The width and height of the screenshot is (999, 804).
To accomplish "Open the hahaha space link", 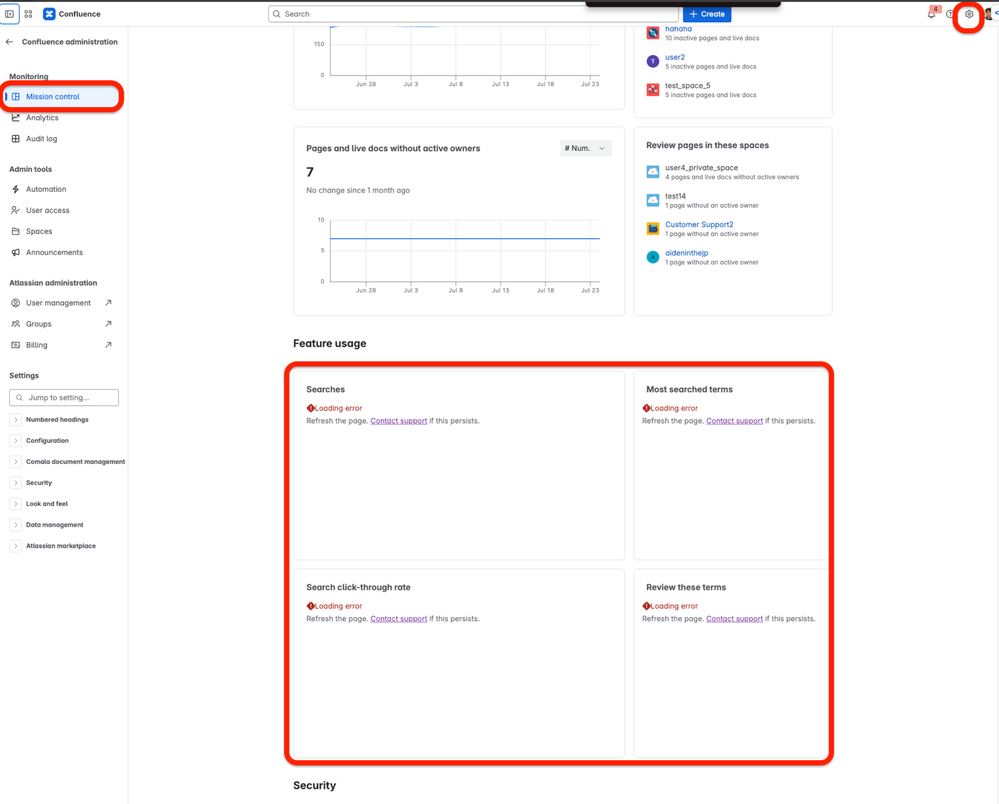I will pyautogui.click(x=679, y=29).
